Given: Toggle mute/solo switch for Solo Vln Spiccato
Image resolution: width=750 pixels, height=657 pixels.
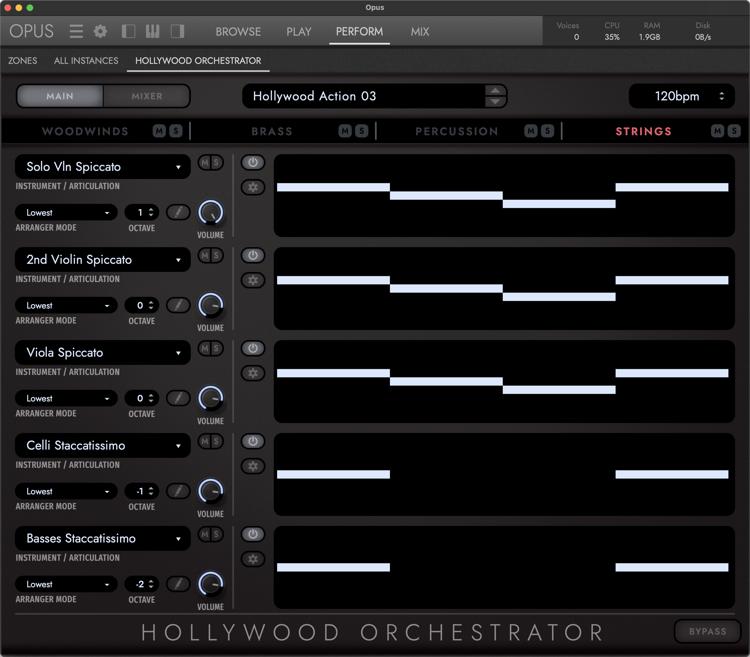Looking at the screenshot, I should point(210,163).
